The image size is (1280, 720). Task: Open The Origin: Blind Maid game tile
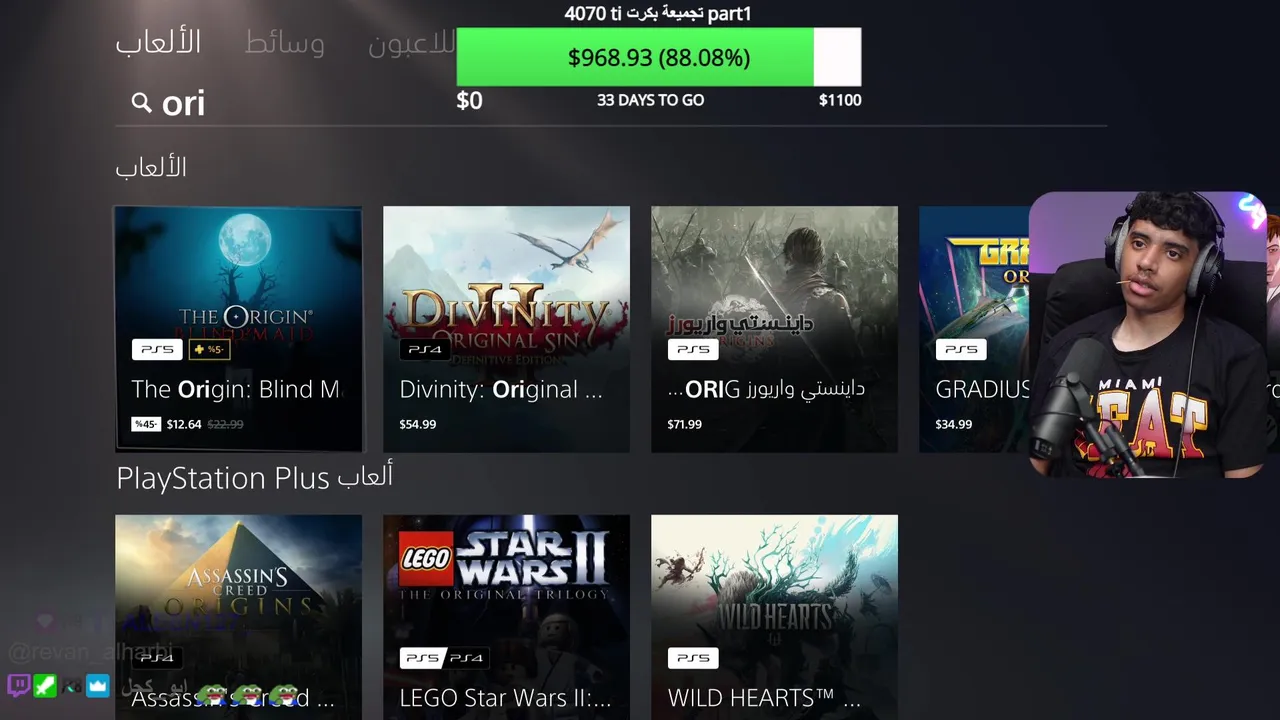pos(238,329)
